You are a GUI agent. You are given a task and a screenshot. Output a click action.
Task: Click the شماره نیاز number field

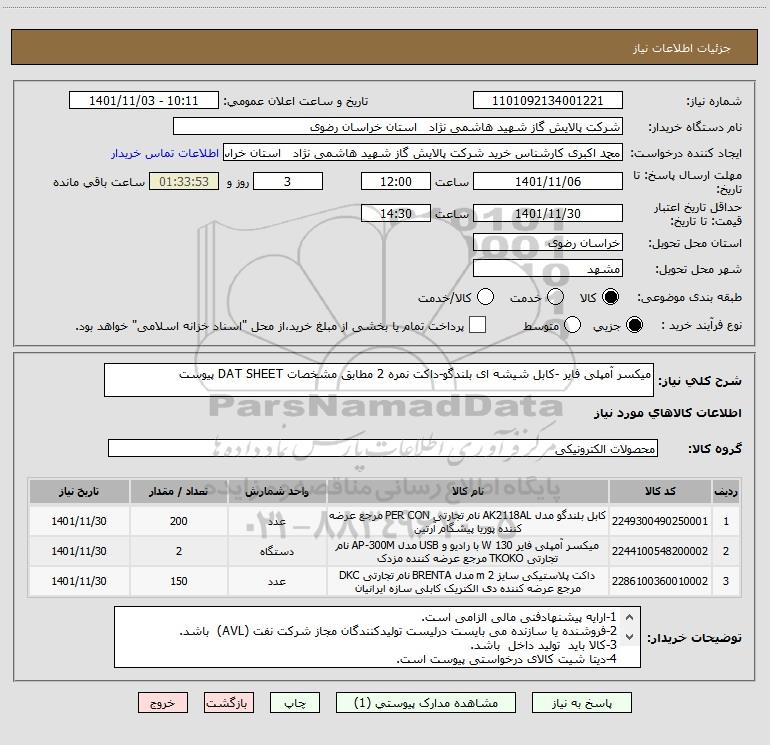point(548,101)
